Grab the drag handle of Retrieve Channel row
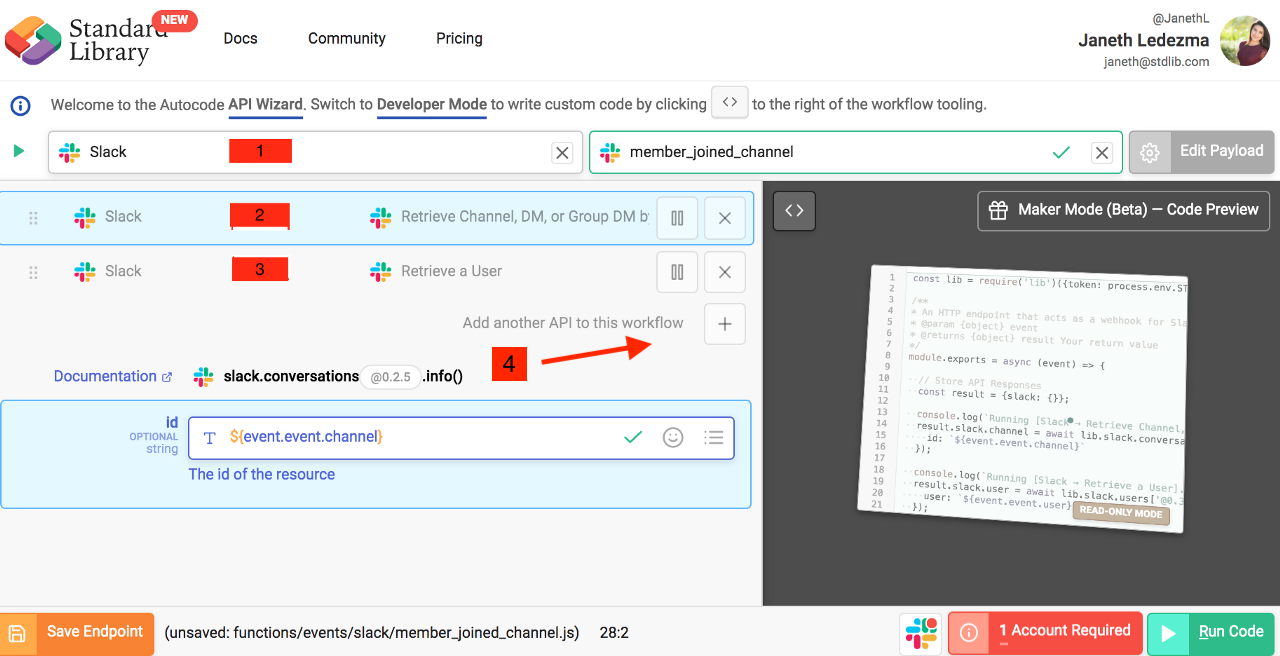 33,218
